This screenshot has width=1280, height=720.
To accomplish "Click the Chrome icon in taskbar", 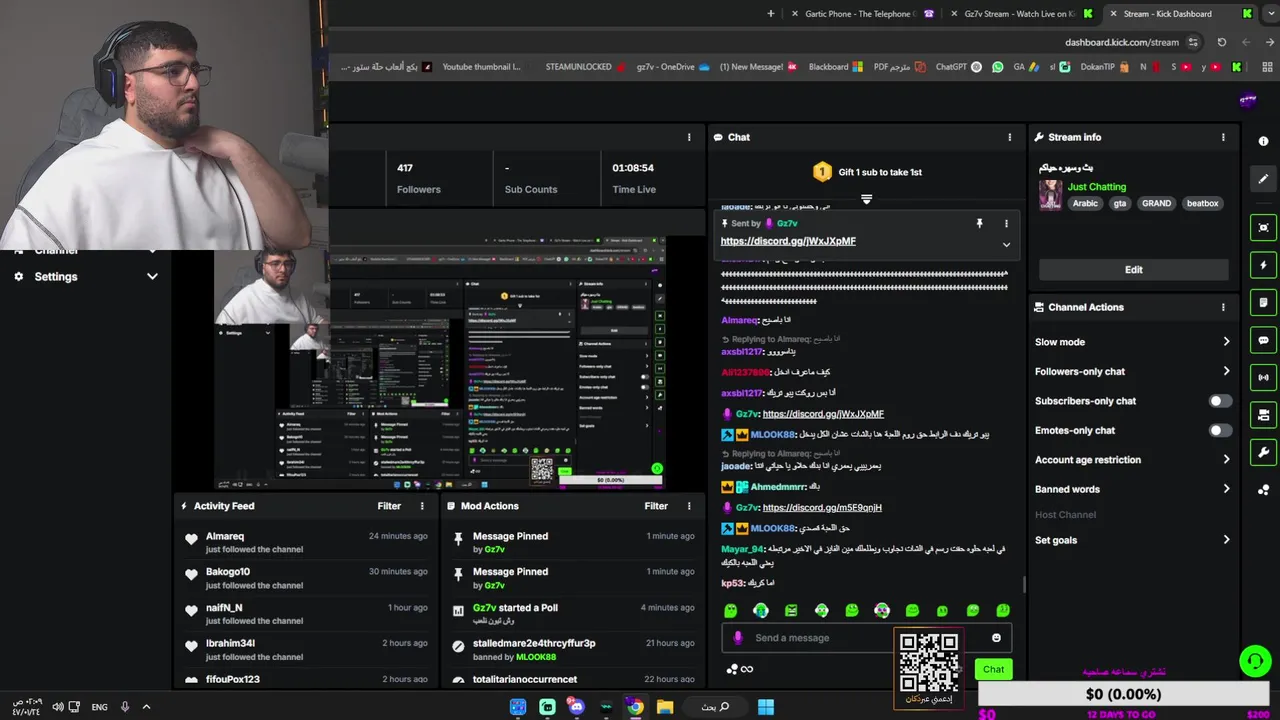I will pyautogui.click(x=635, y=707).
